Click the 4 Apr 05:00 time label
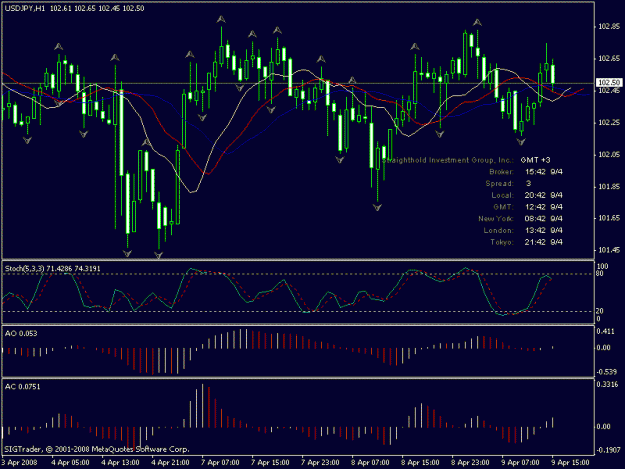 pyautogui.click(x=71, y=463)
